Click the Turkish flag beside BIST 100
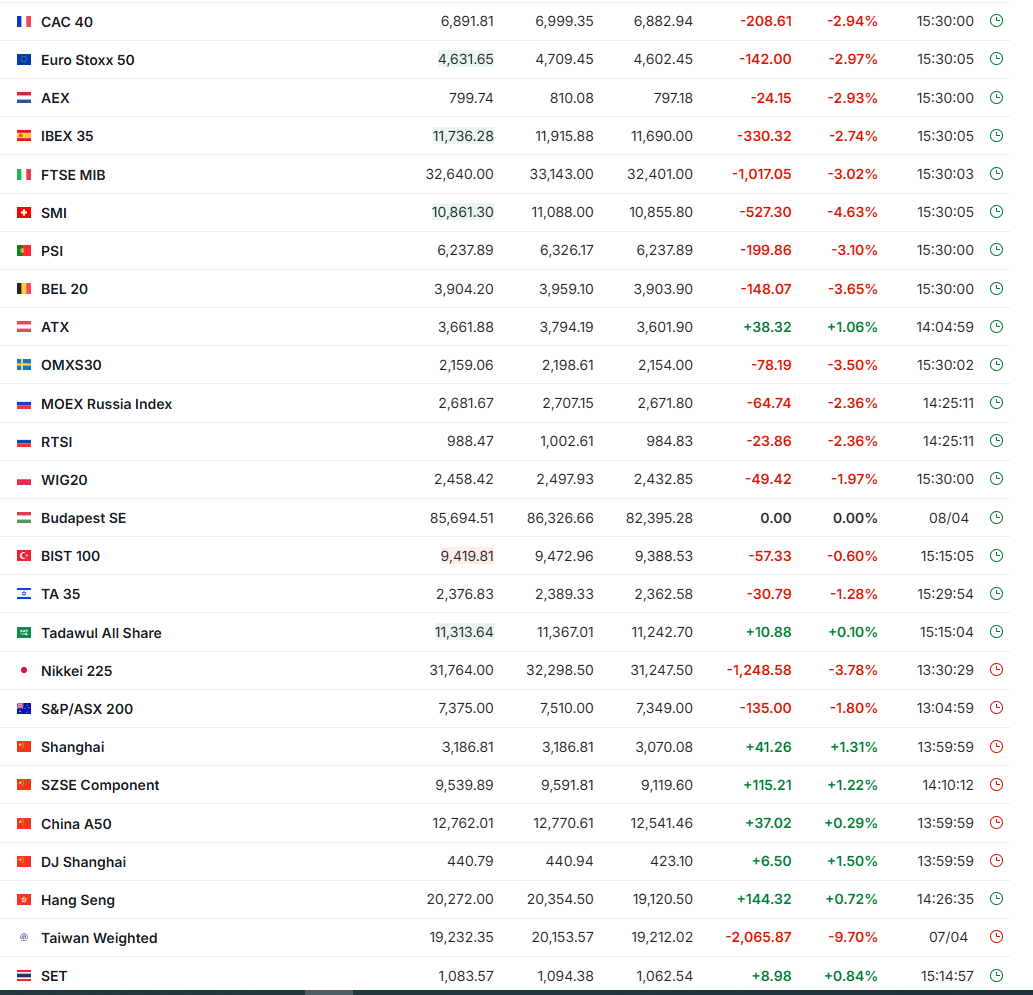The height and width of the screenshot is (995, 1033). coord(24,555)
